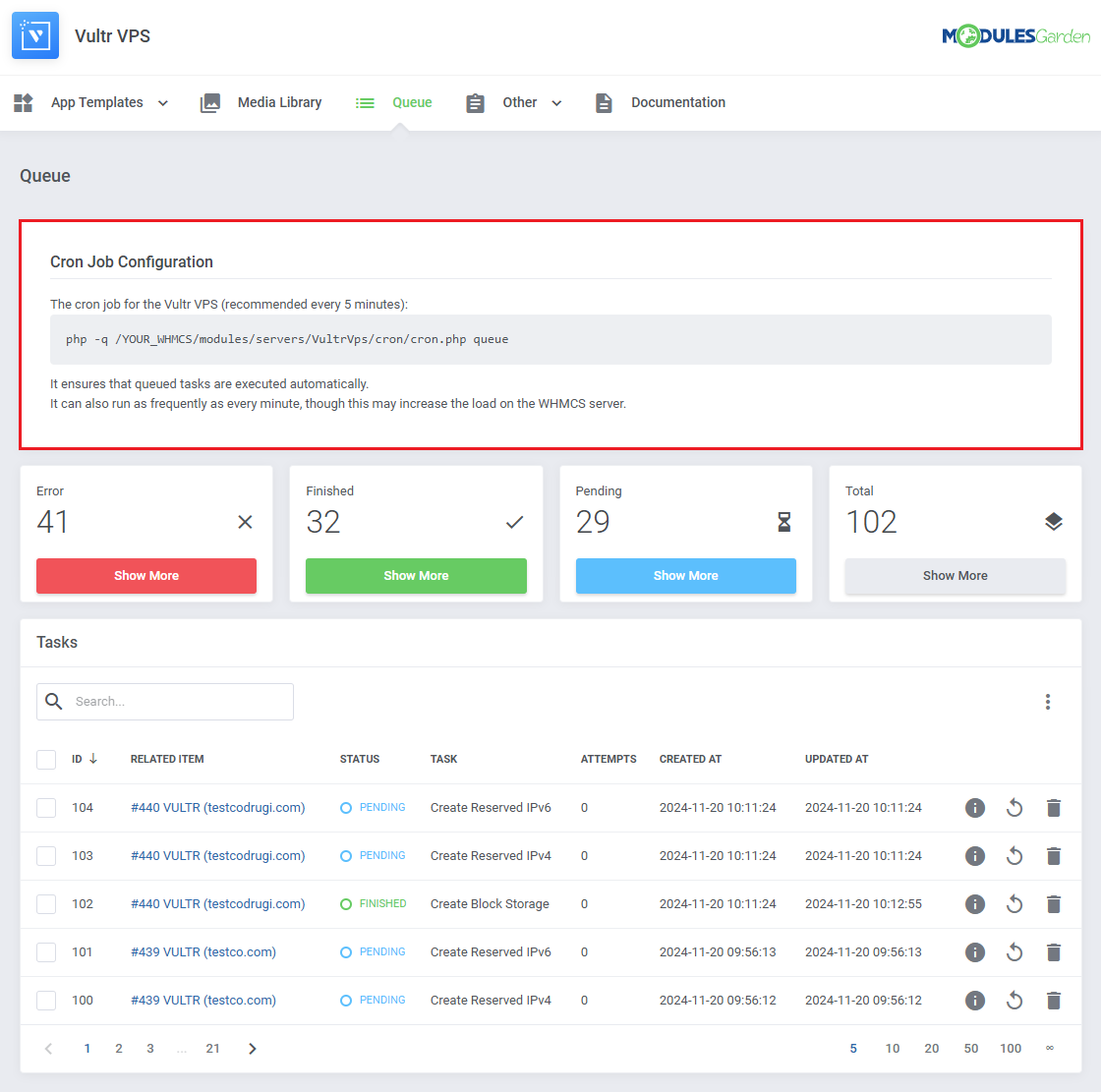
Task: Set 50 tasks per page
Action: 971,1049
